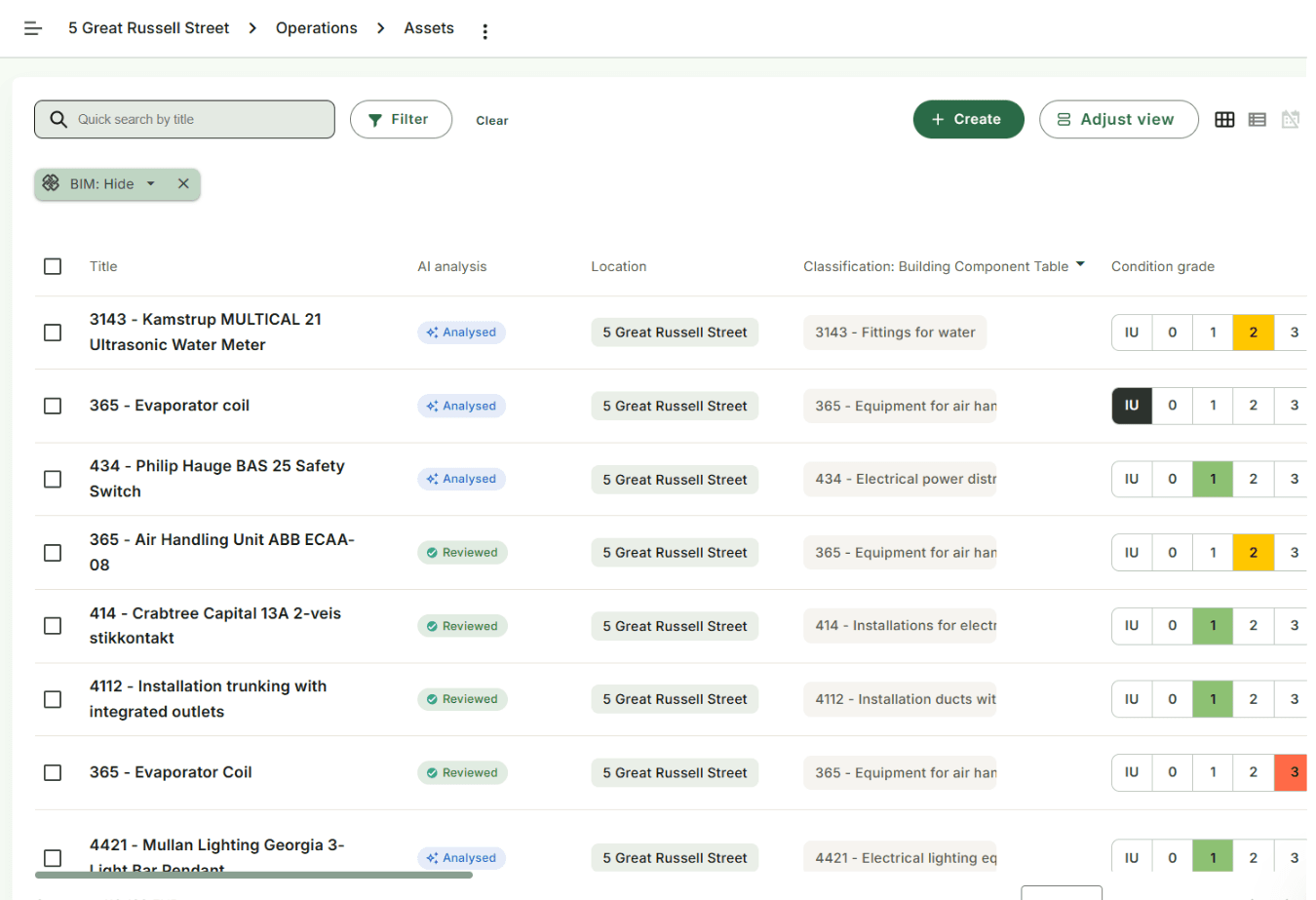Set grade 2 for Air Handling Unit ABB
The image size is (1316, 900).
click(x=1254, y=553)
